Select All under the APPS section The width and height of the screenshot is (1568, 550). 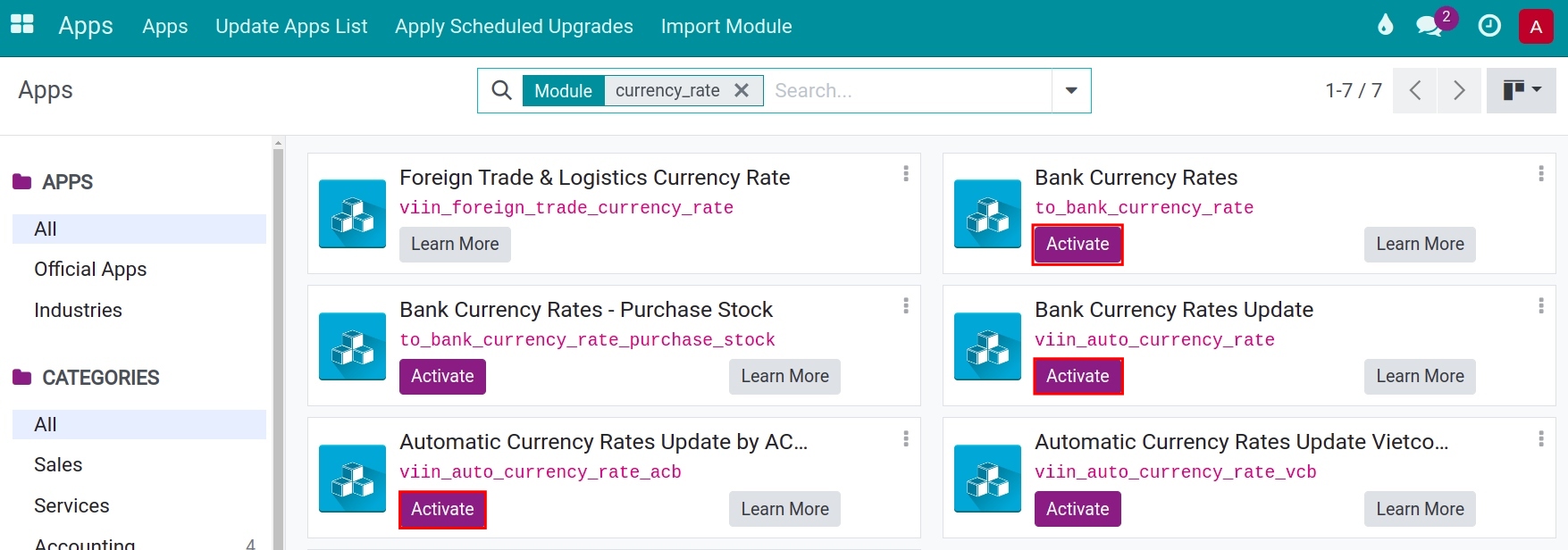tap(139, 229)
